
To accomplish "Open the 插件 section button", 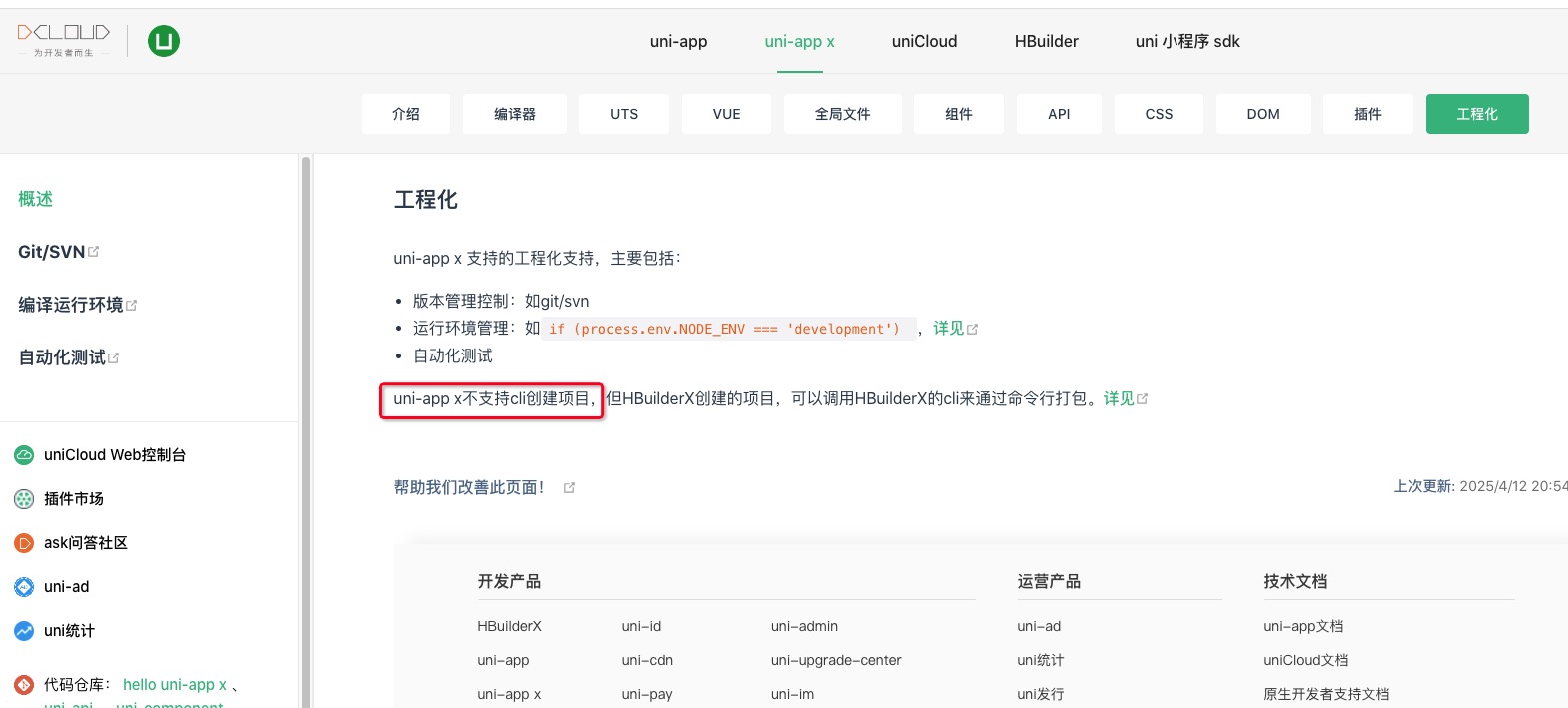I will click(x=1367, y=114).
